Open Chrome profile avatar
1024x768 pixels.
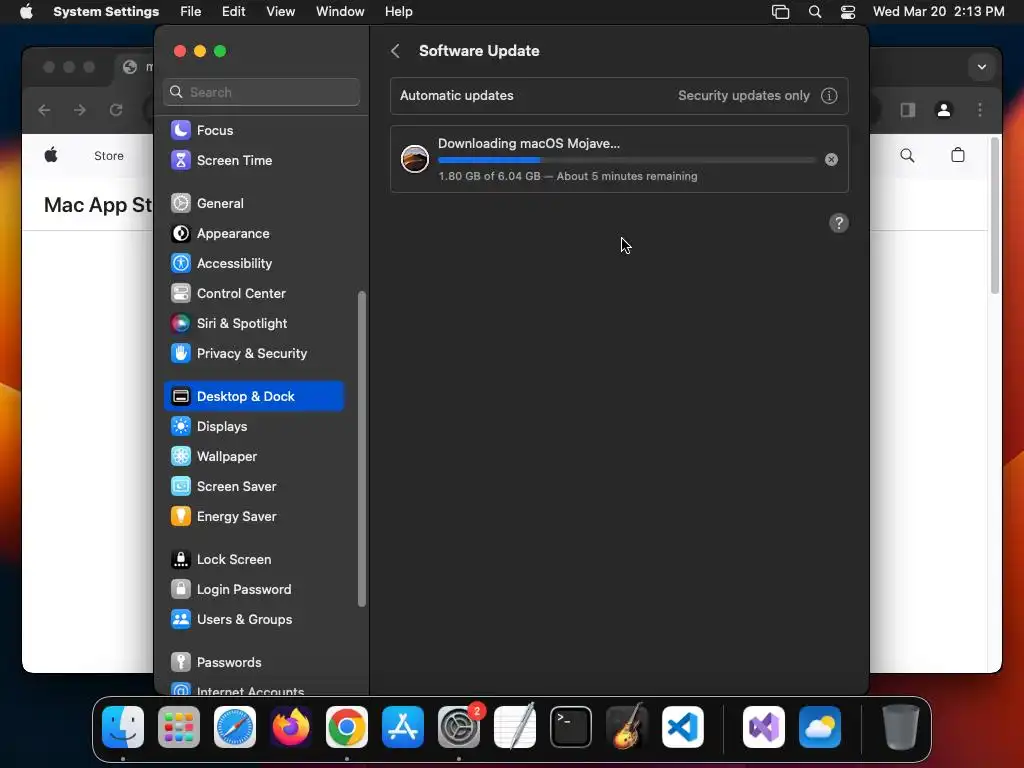click(944, 110)
